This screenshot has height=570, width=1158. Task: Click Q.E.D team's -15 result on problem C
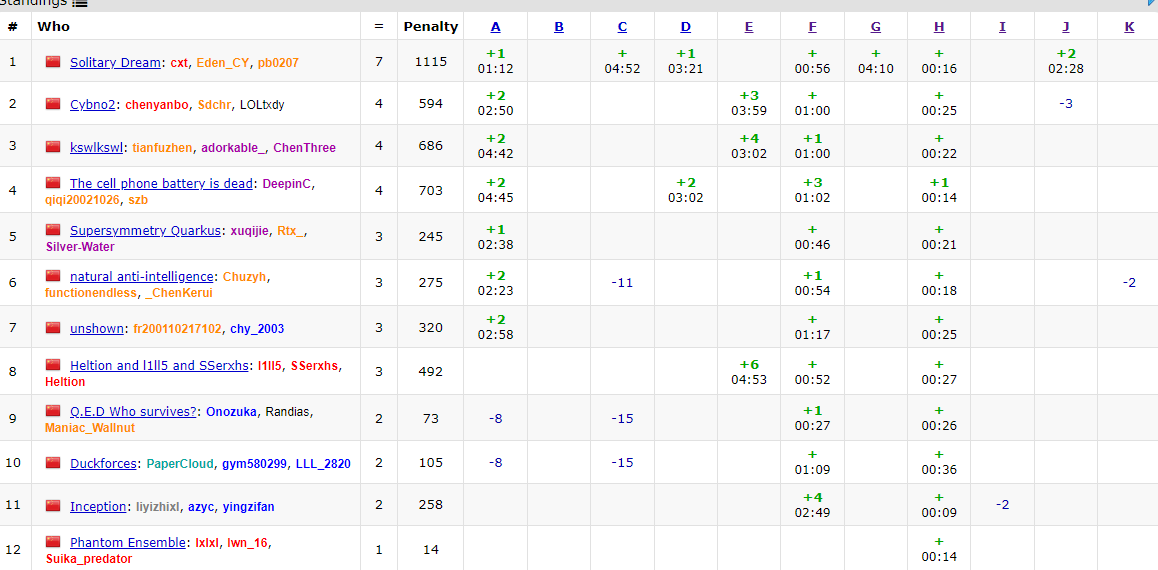[x=622, y=419]
